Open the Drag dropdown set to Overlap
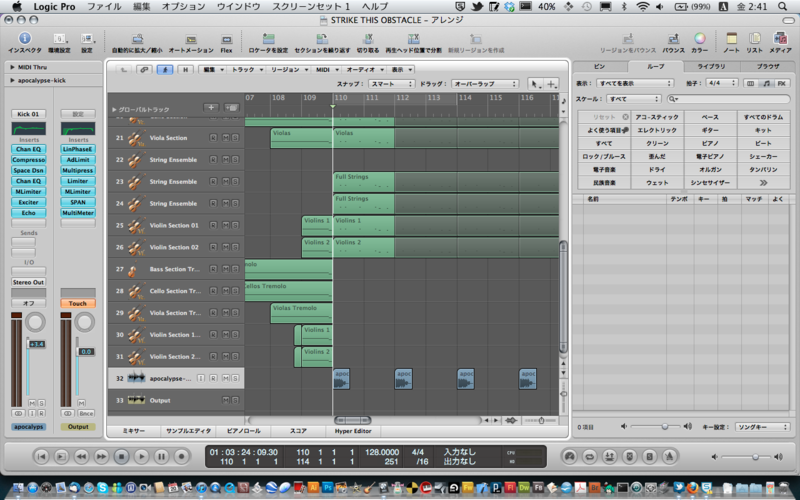Viewport: 800px width, 500px height. tap(485, 84)
